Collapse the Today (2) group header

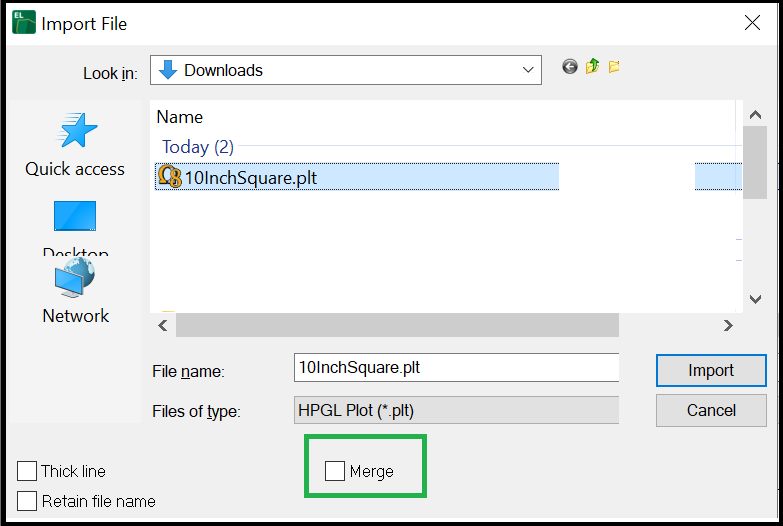[198, 147]
